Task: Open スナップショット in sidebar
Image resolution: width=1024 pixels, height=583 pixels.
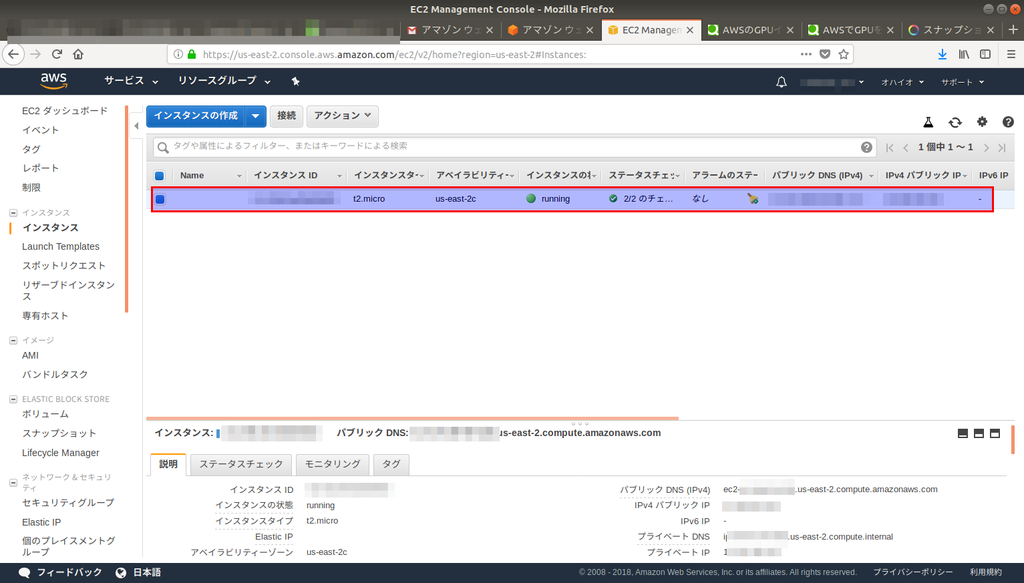Action: click(x=59, y=433)
